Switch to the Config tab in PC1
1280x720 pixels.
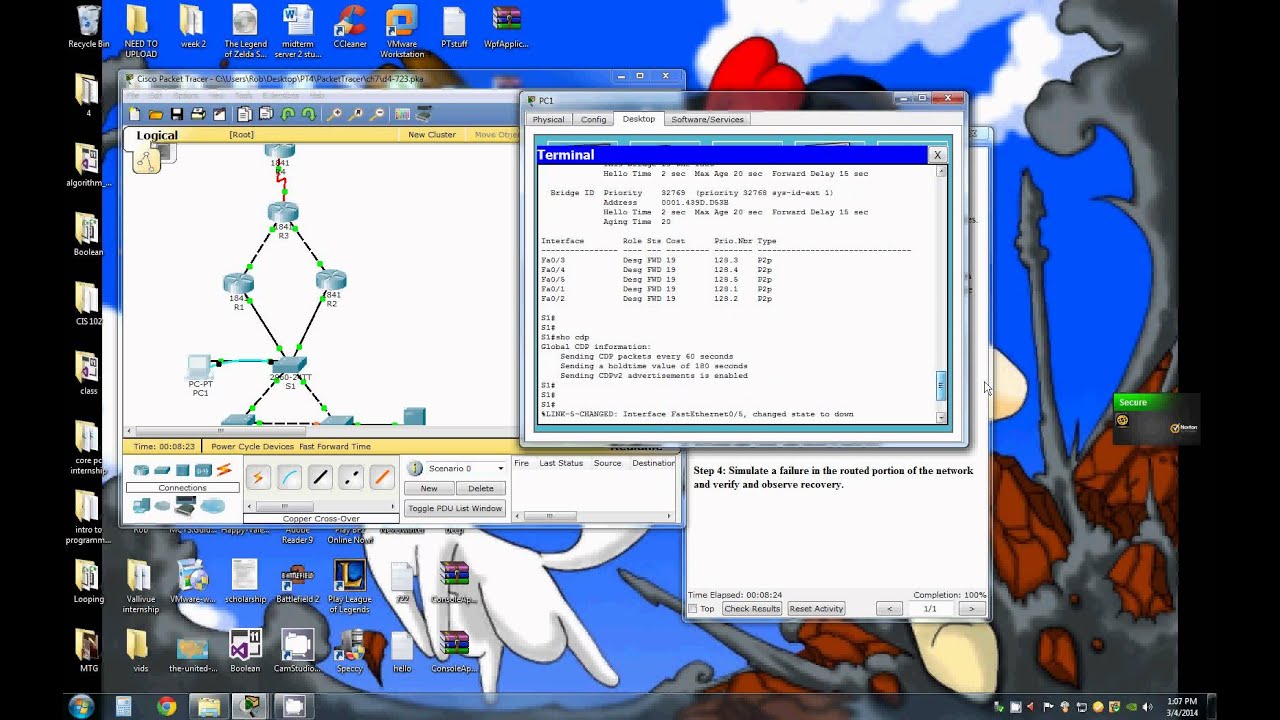point(594,120)
